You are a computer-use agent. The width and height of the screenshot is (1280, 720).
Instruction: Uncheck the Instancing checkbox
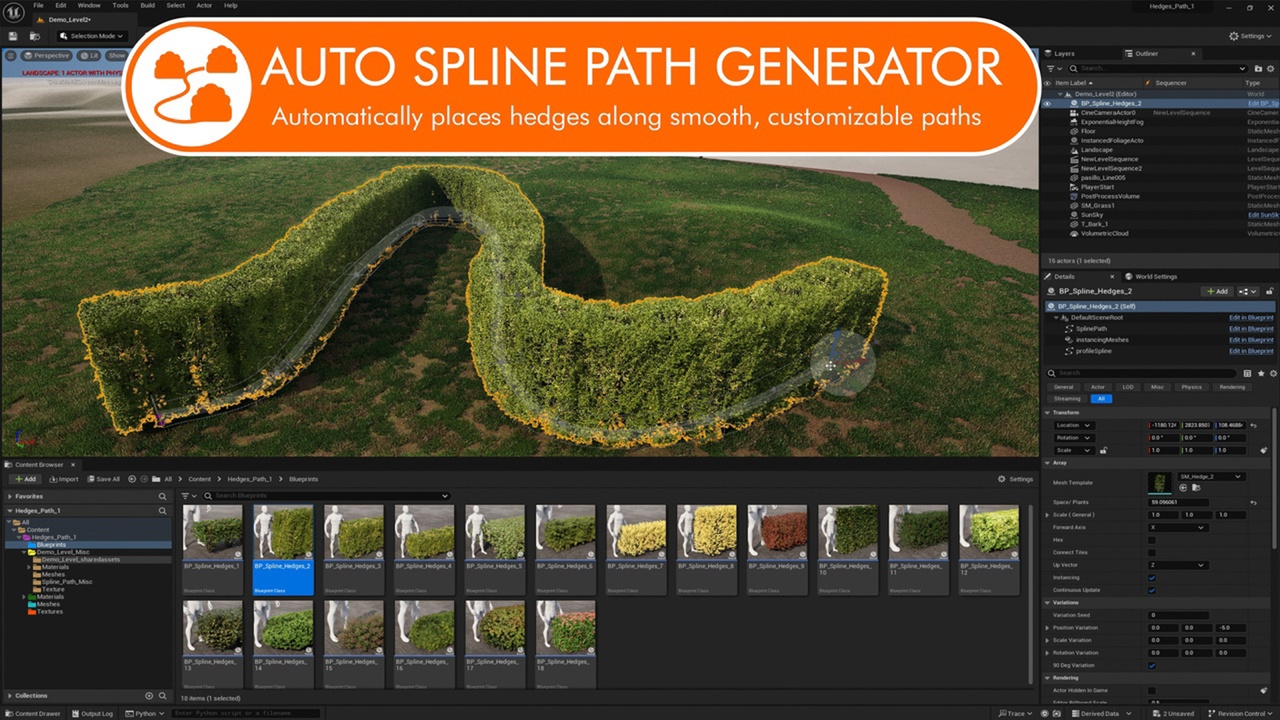pos(1152,578)
